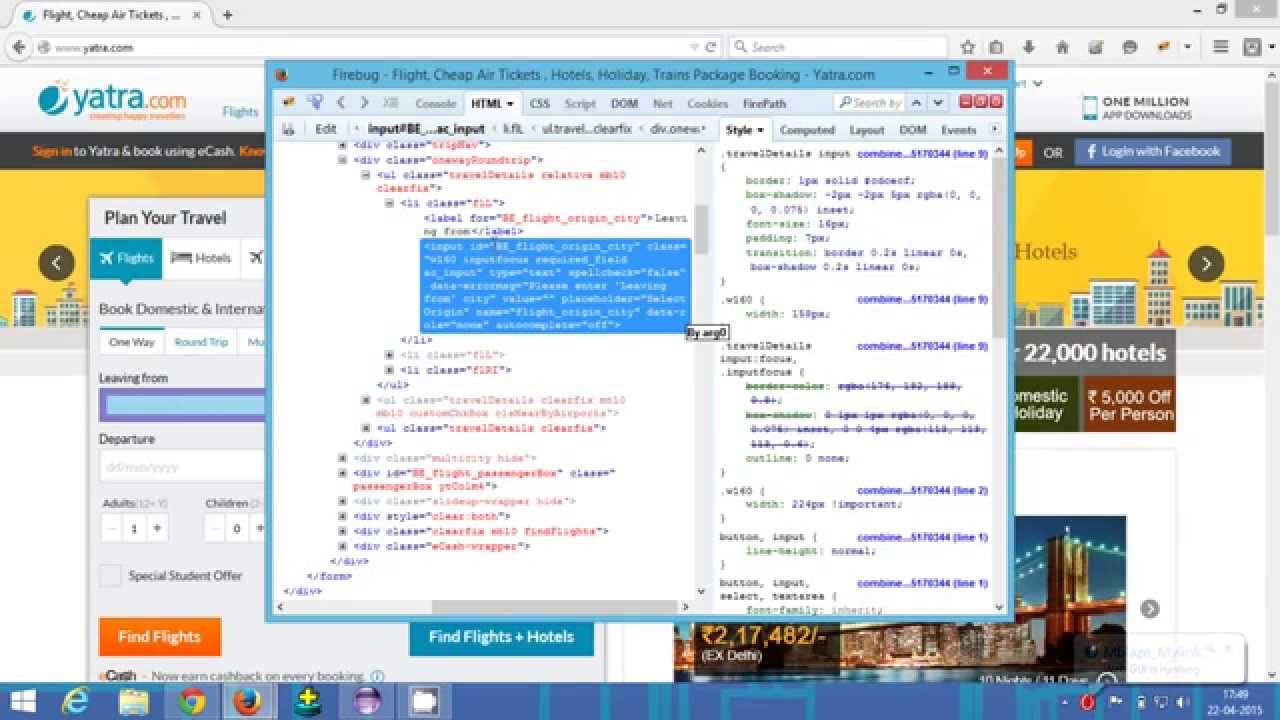
Task: Select div.onew breadcrumb element
Action: tap(675, 129)
